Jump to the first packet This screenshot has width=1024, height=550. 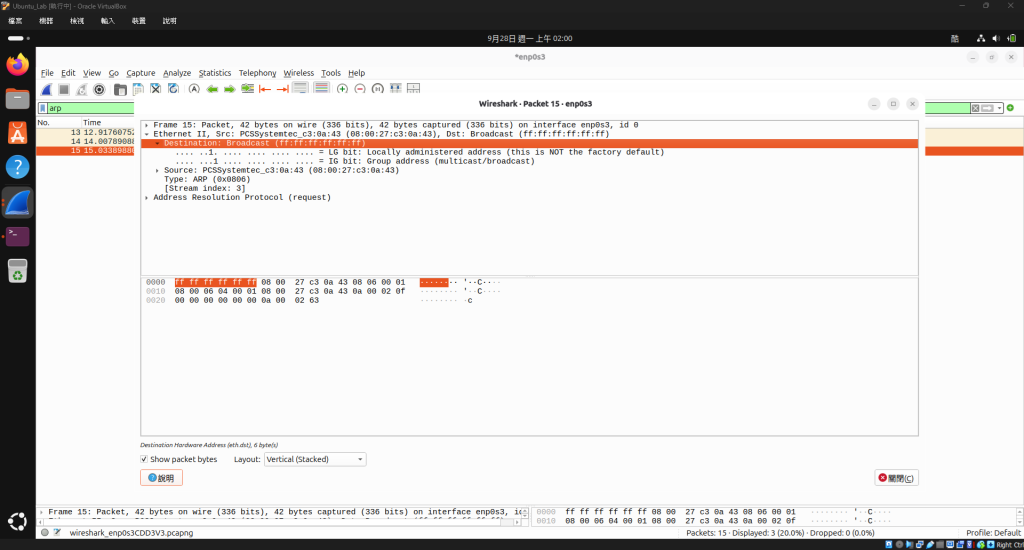(264, 89)
